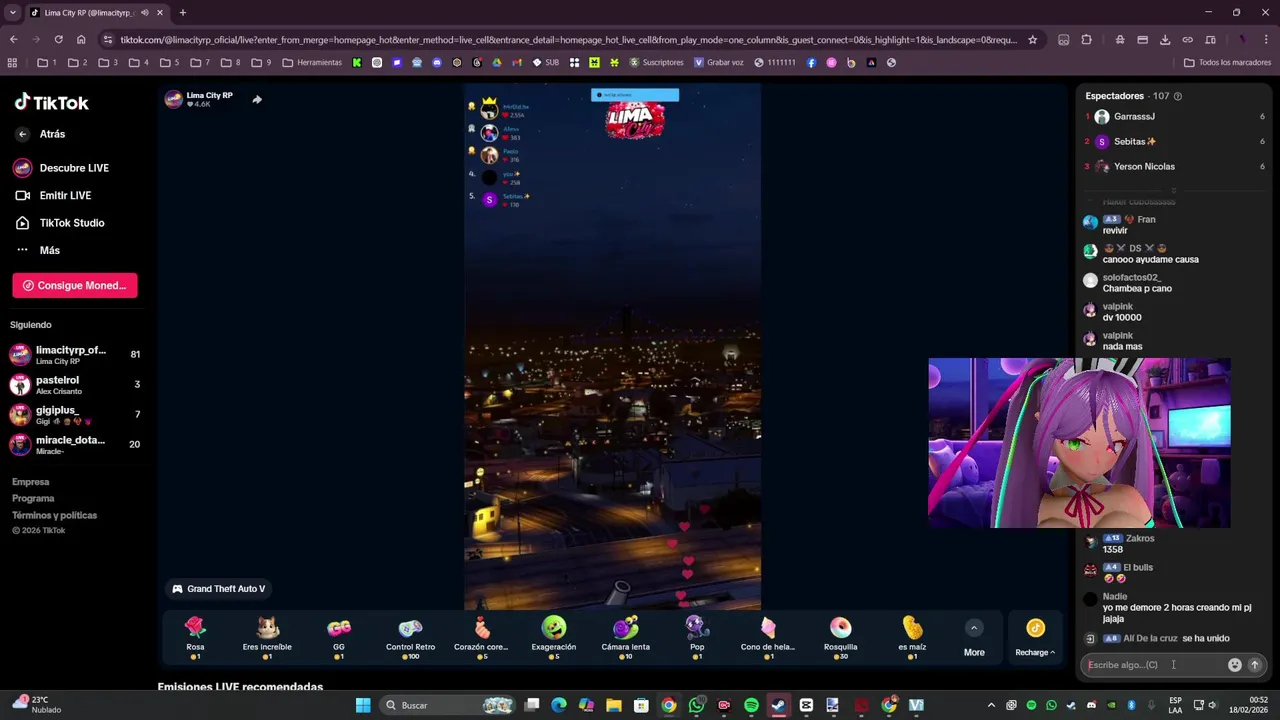The image size is (1280, 720).
Task: Click the browser home button
Action: [81, 40]
